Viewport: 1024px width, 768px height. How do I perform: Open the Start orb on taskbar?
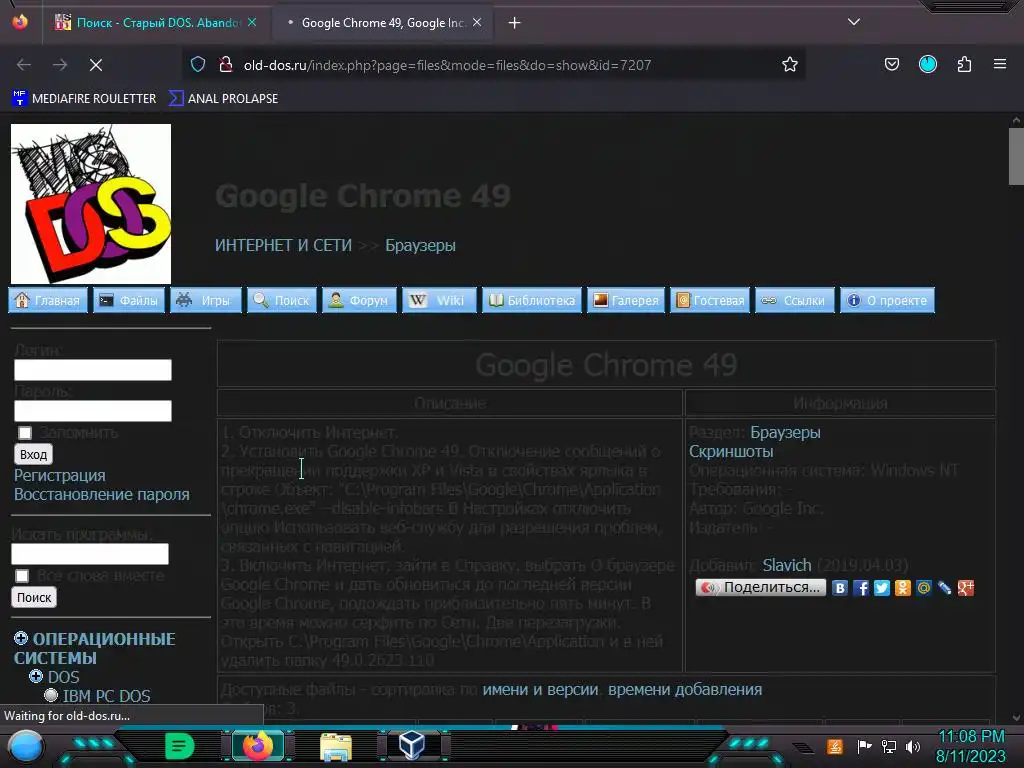[26, 746]
